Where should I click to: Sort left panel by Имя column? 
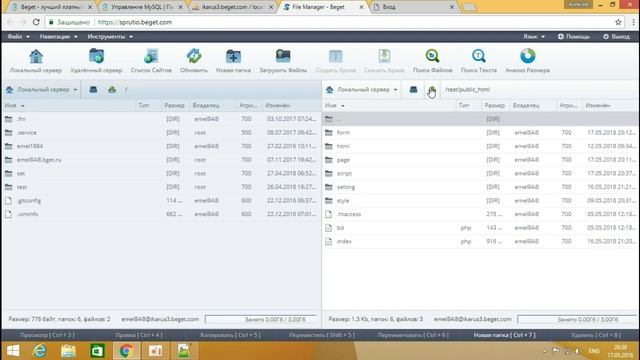(69, 105)
